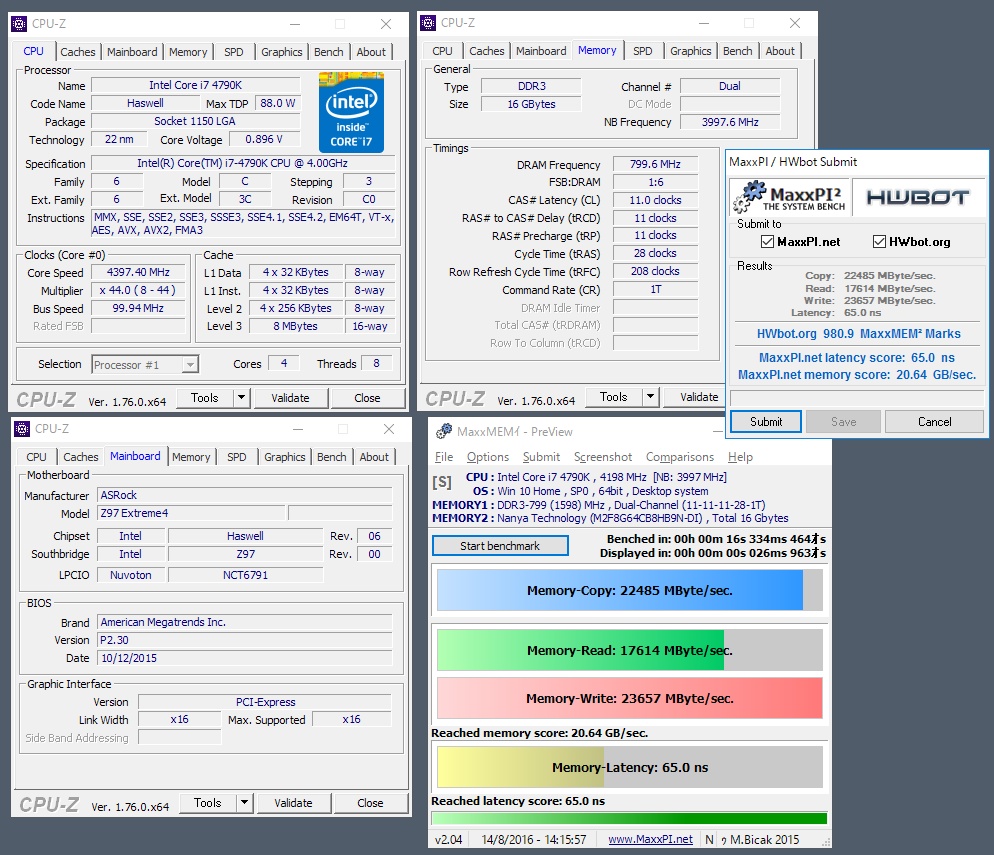Toggle the HWbot.org submit checkbox

point(879,241)
